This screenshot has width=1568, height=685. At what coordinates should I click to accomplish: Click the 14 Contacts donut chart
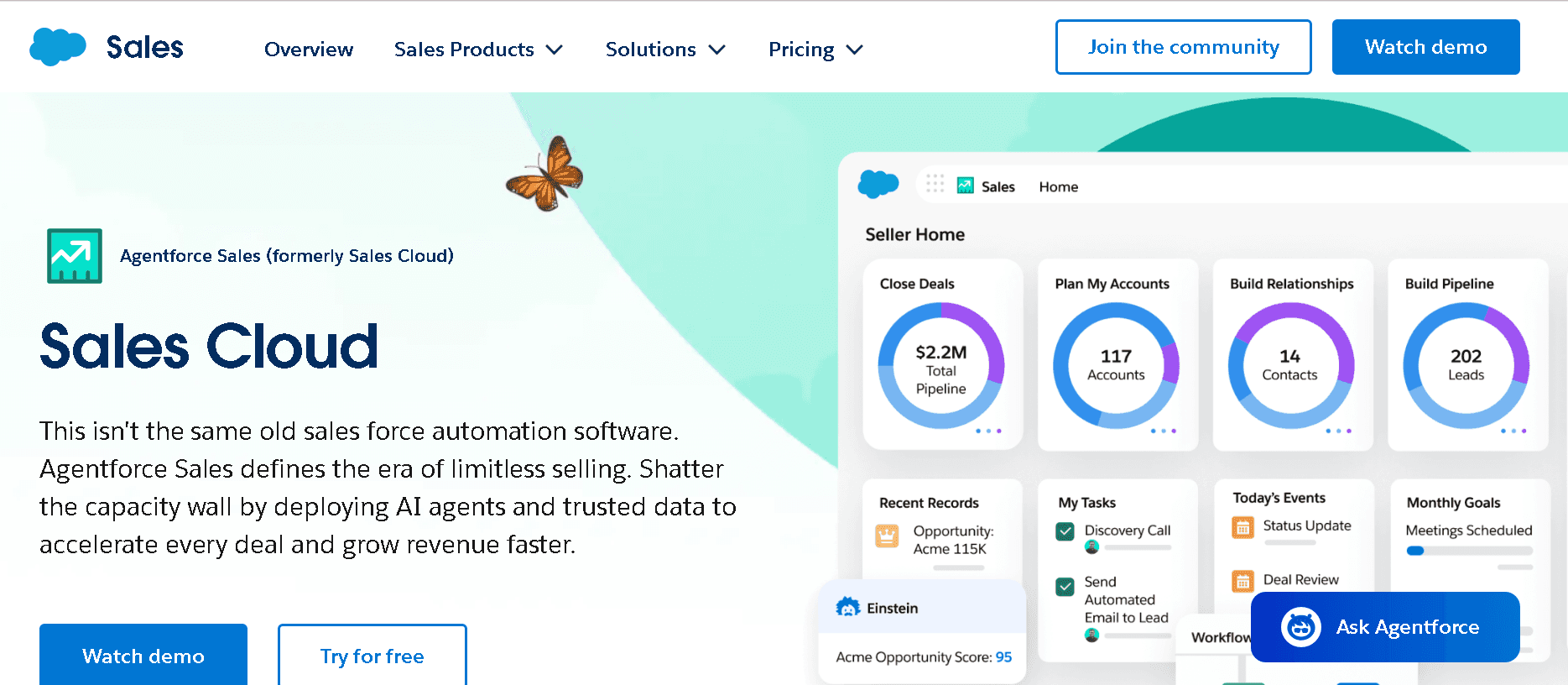click(1291, 366)
